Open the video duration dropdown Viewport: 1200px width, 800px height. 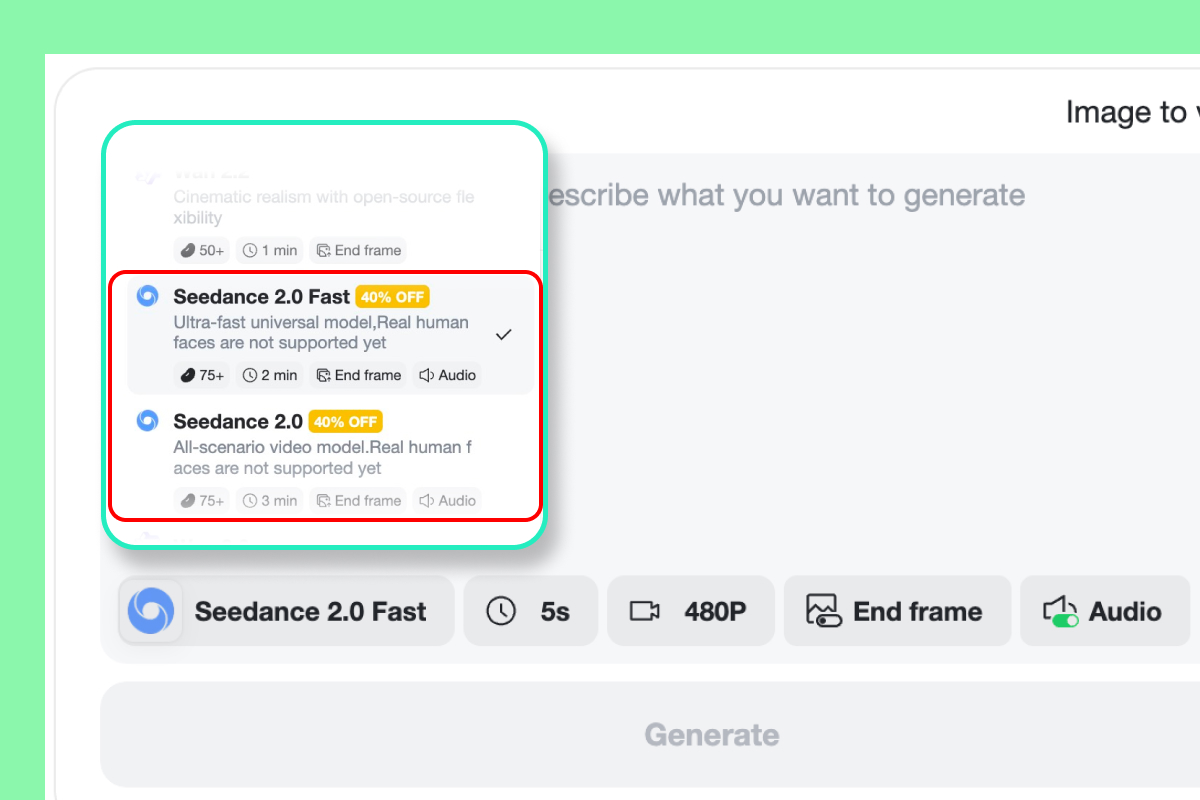coord(530,611)
